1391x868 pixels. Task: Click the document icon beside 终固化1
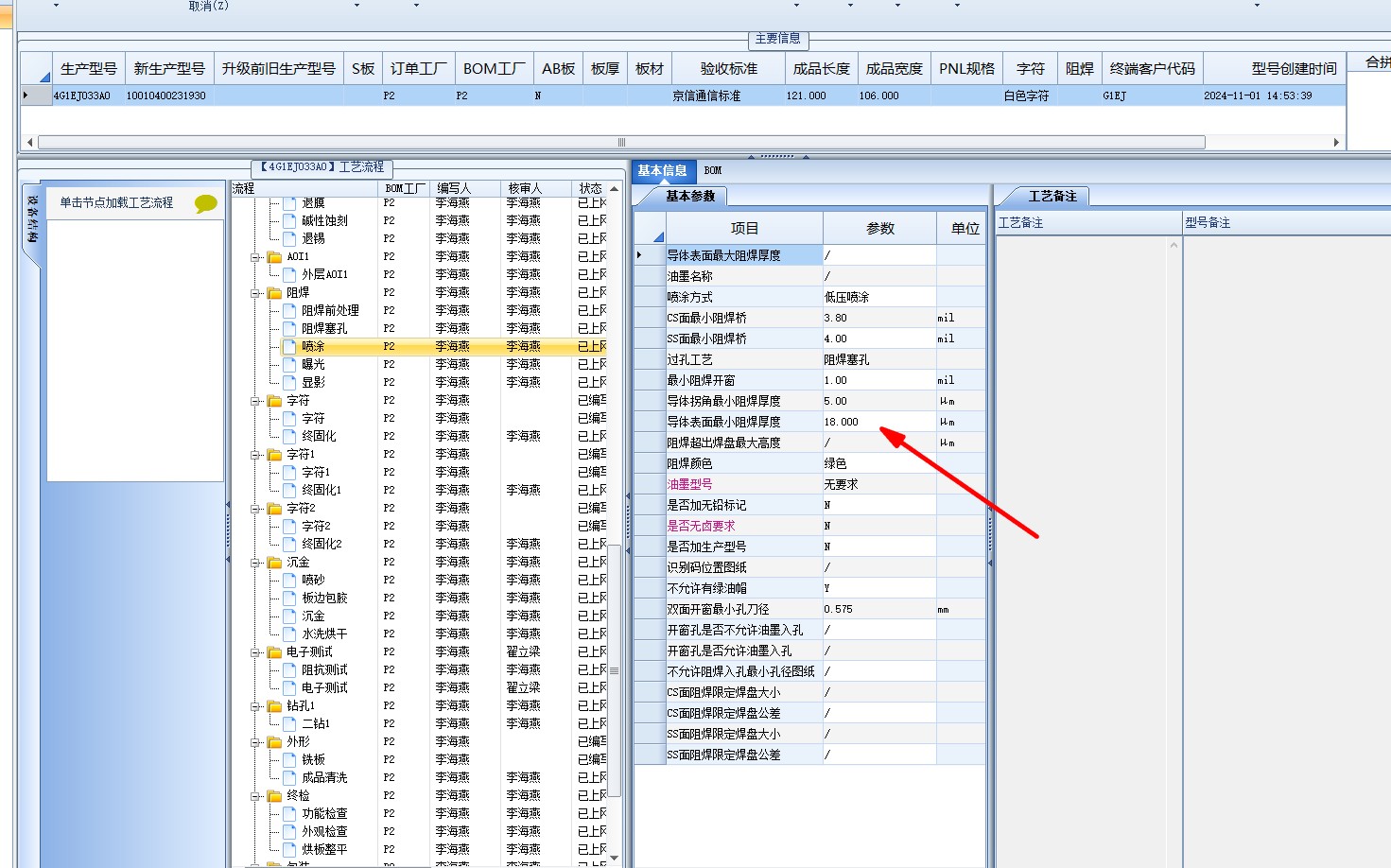click(x=289, y=490)
